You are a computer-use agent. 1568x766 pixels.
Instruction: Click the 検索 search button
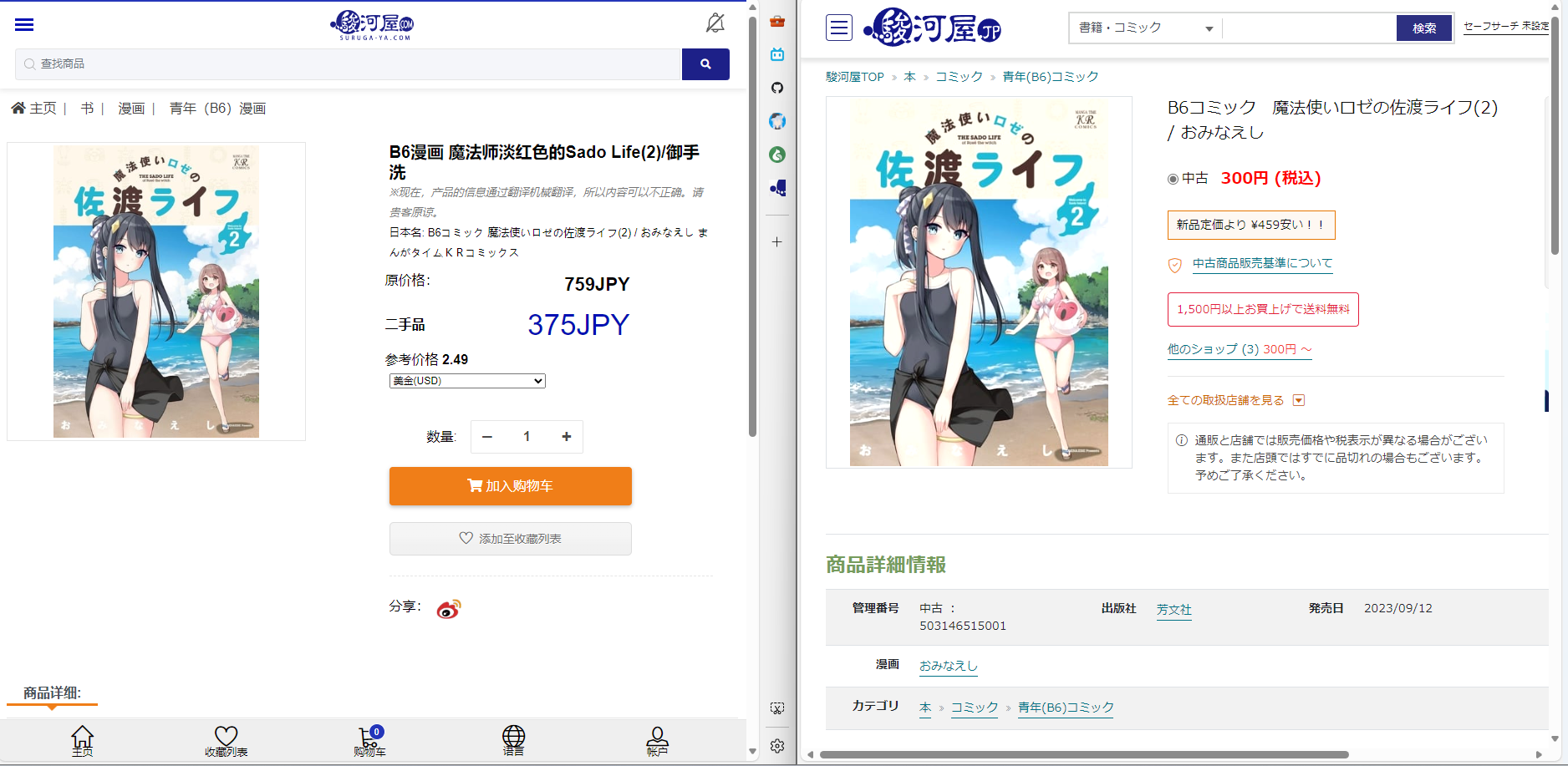[x=1423, y=28]
